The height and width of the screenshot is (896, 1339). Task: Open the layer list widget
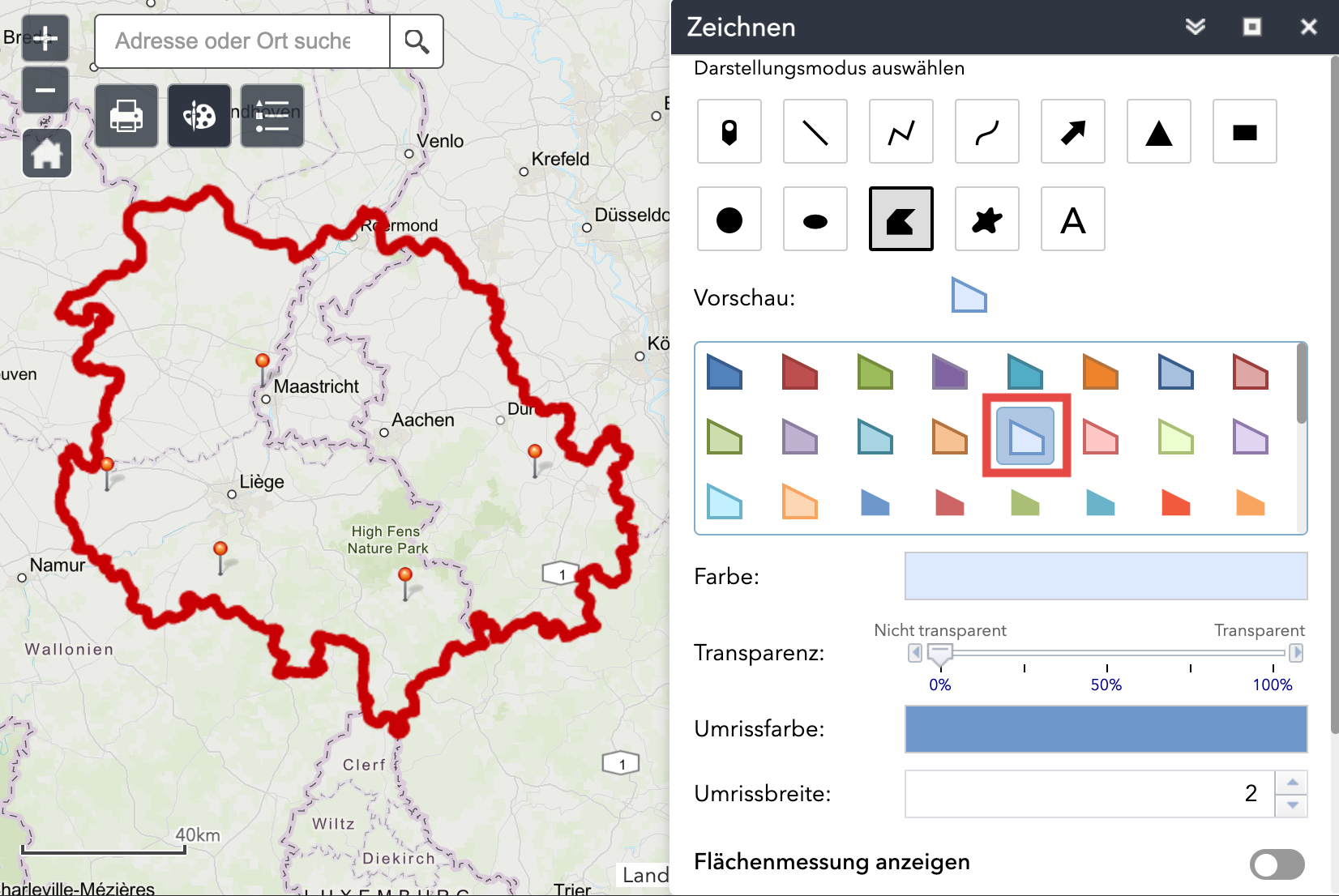(x=272, y=116)
